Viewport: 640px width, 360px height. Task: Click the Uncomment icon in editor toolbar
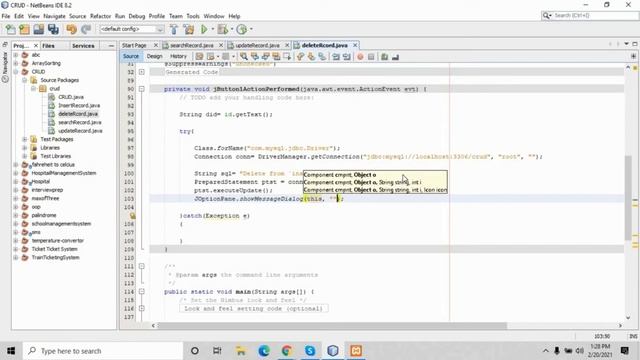[x=395, y=57]
